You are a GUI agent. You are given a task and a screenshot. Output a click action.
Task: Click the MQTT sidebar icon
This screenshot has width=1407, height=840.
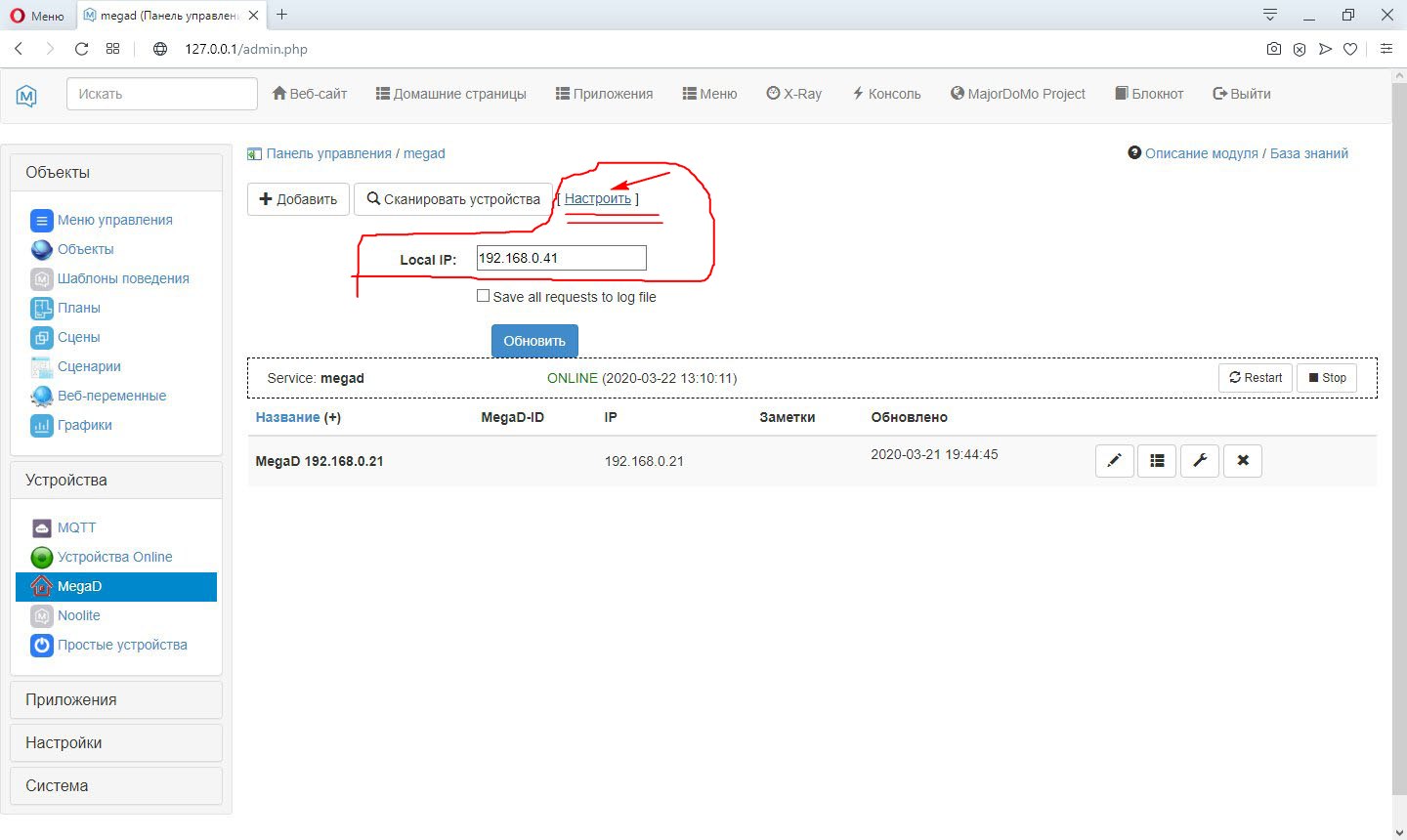[x=41, y=527]
